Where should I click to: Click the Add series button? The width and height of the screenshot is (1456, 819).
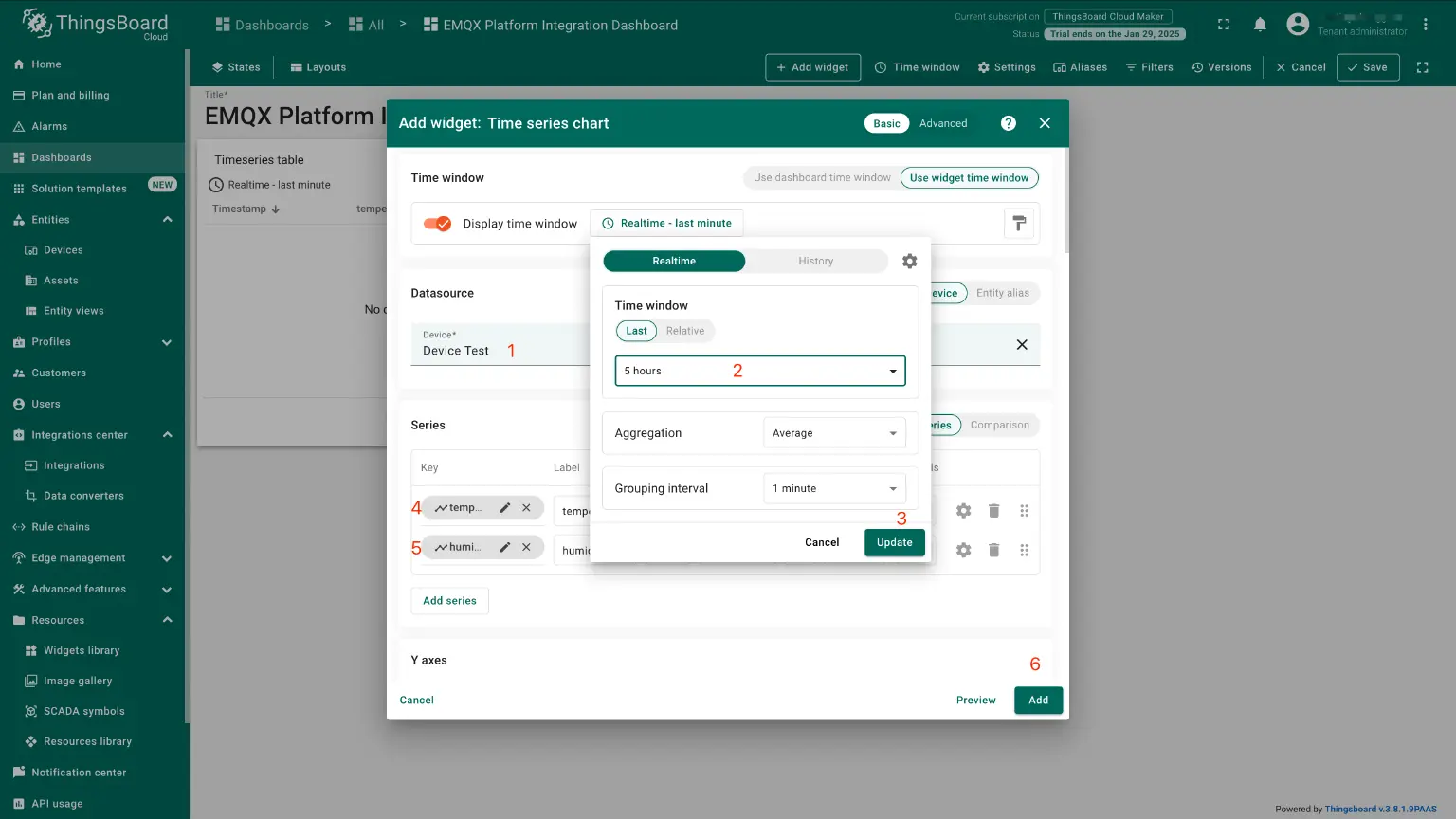click(449, 601)
